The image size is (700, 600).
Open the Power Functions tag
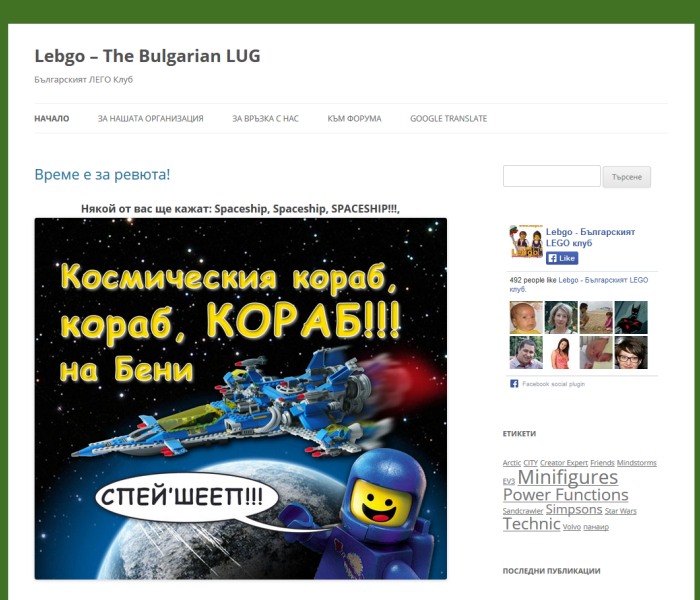coord(566,495)
